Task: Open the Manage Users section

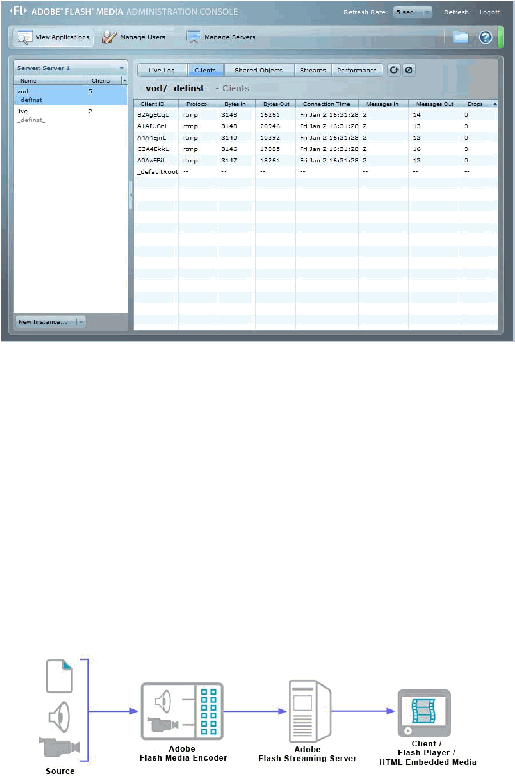Action: [x=134, y=37]
